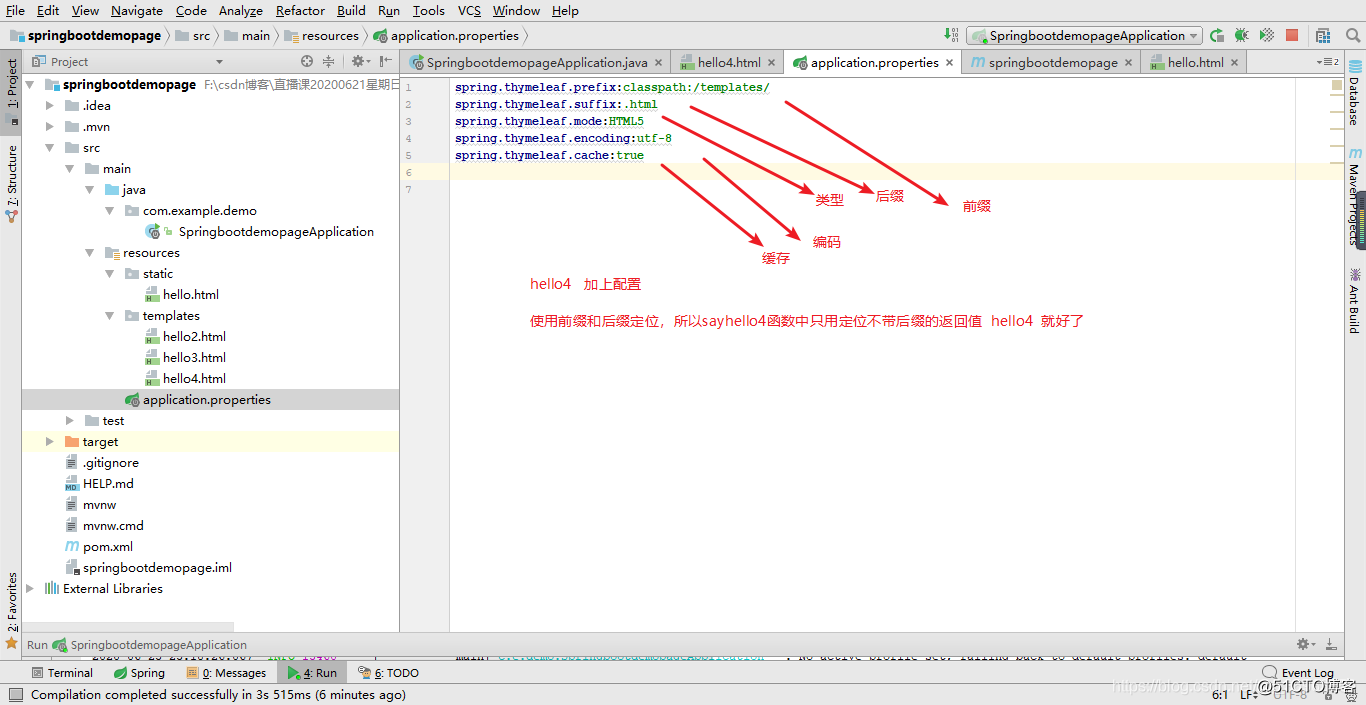Close the SpringbootdemopageApplication.java tab
The height and width of the screenshot is (705, 1366).
pos(658,62)
